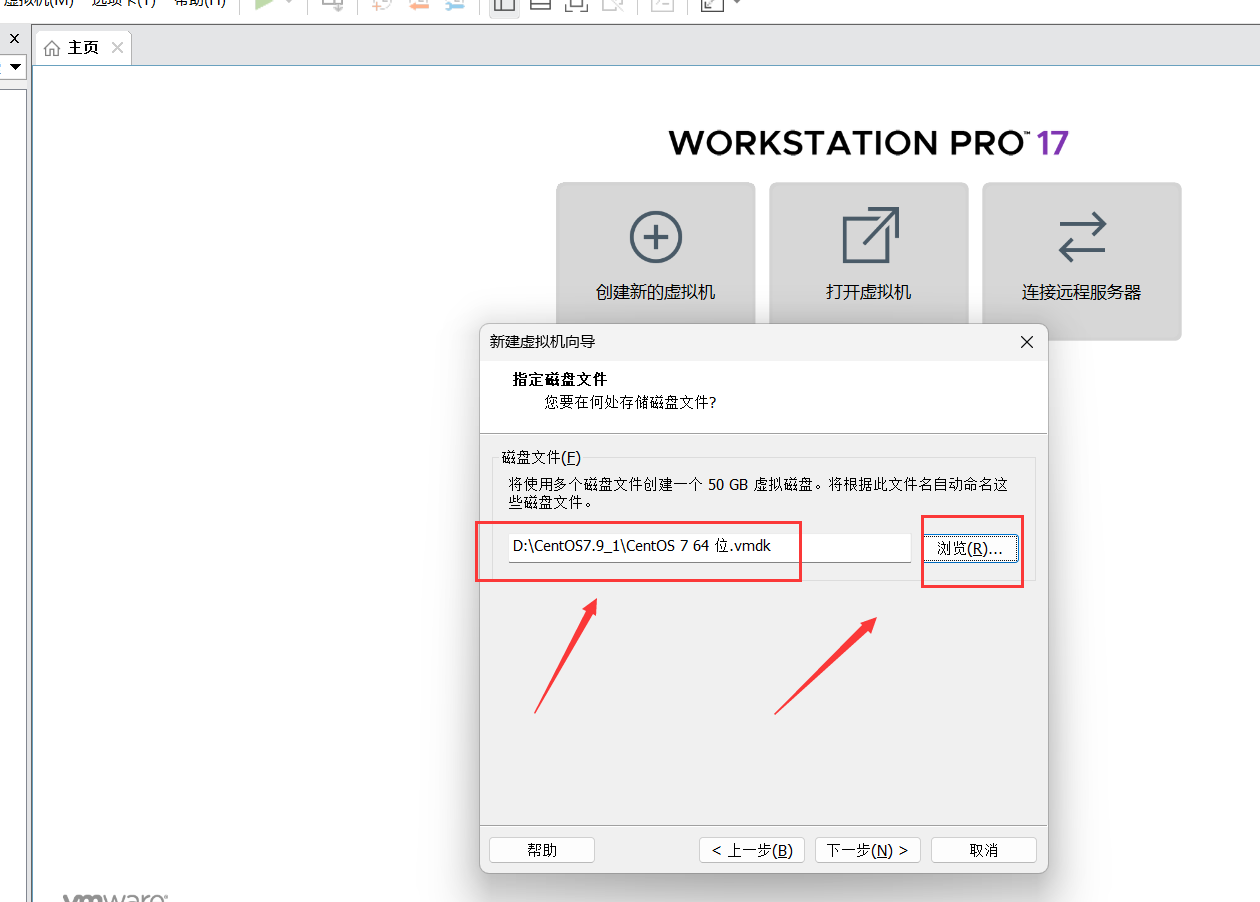Open the 打开虚拟机 tile
Screen dimensions: 1260x902
coord(869,261)
